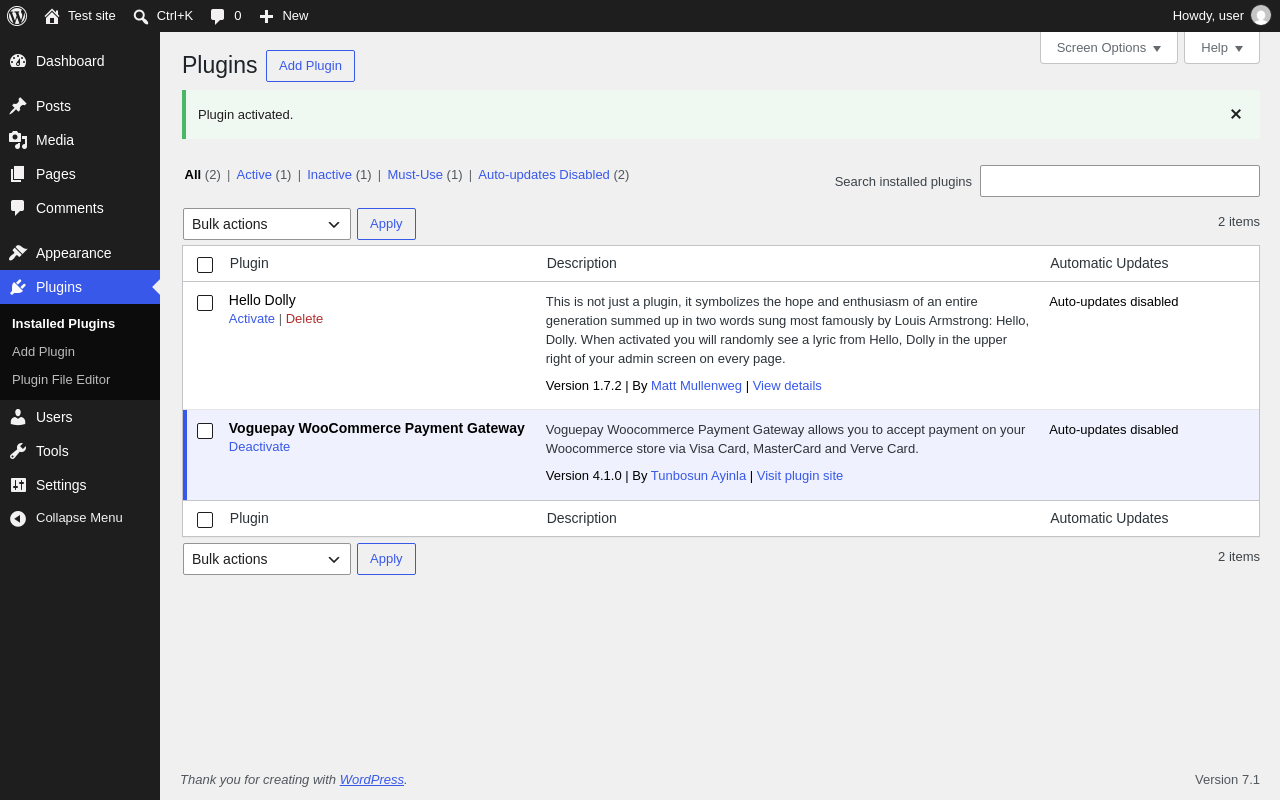Viewport: 1280px width, 800px height.
Task: Focus the Search installed plugins field
Action: pyautogui.click(x=1120, y=181)
